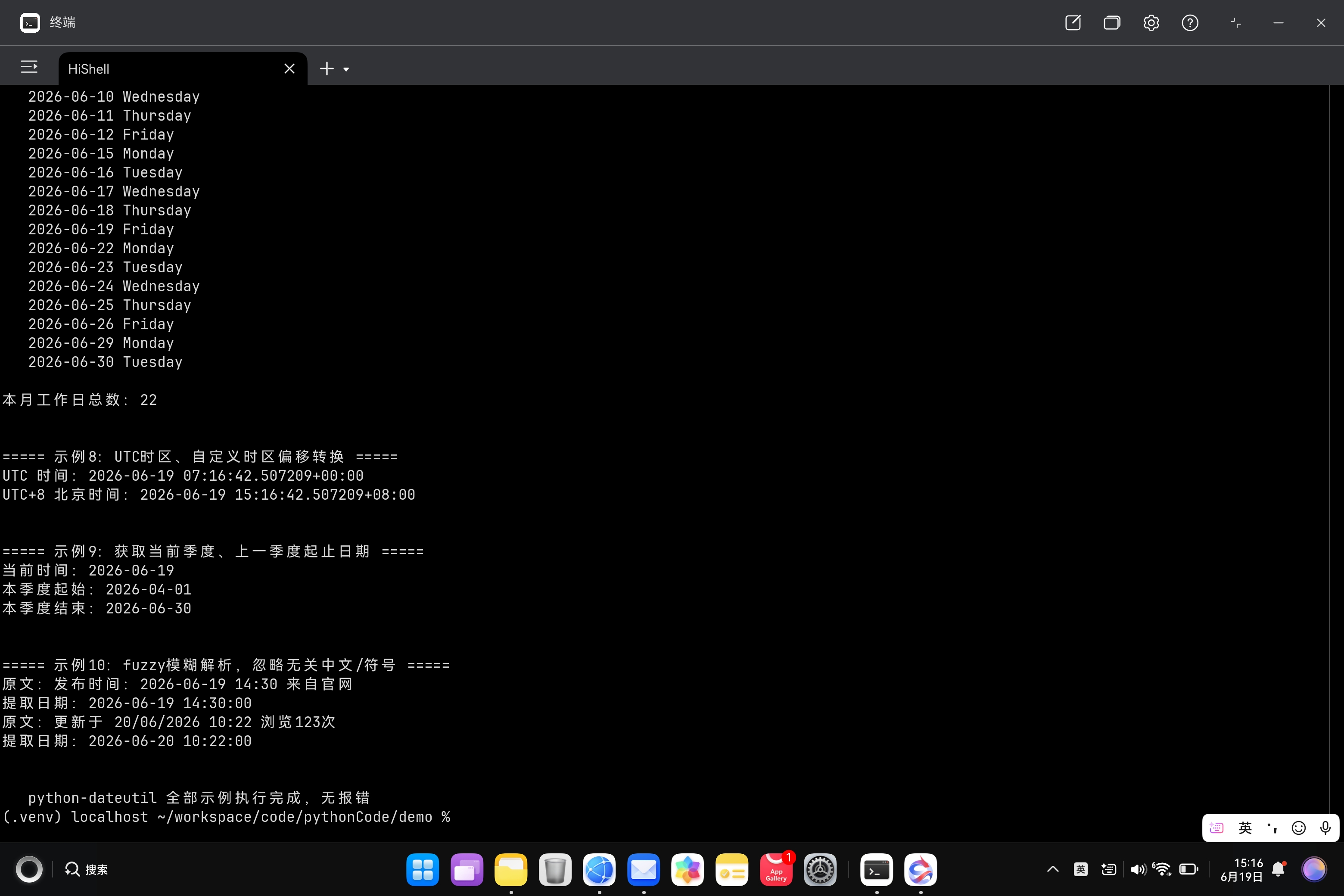Open AI keyboard in input method bar
1344x896 pixels.
1216,828
